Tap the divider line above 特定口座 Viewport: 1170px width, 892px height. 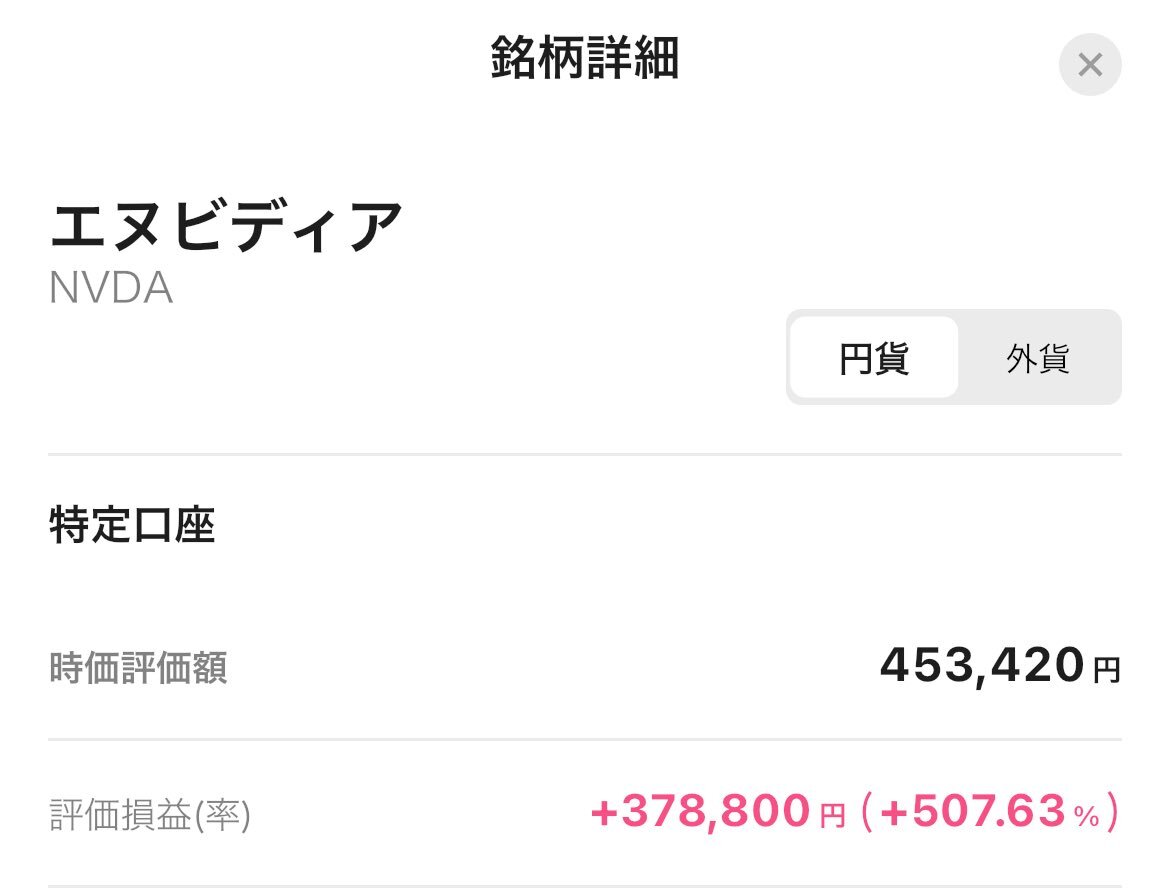(585, 454)
